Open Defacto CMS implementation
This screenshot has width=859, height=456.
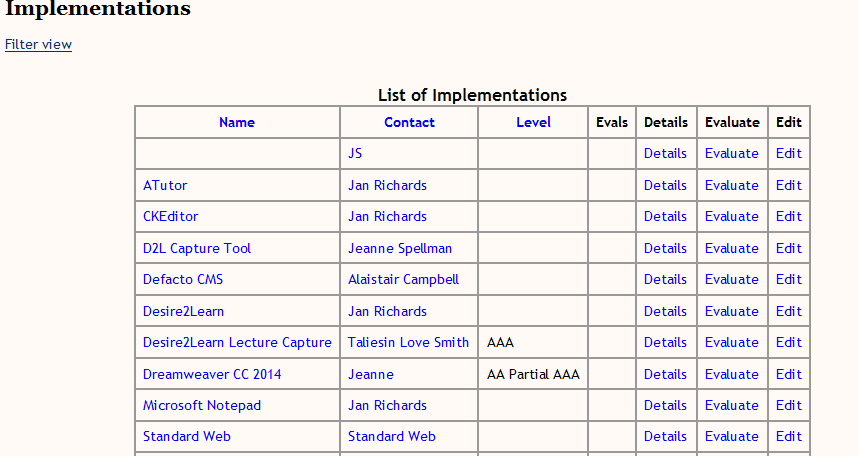(183, 279)
